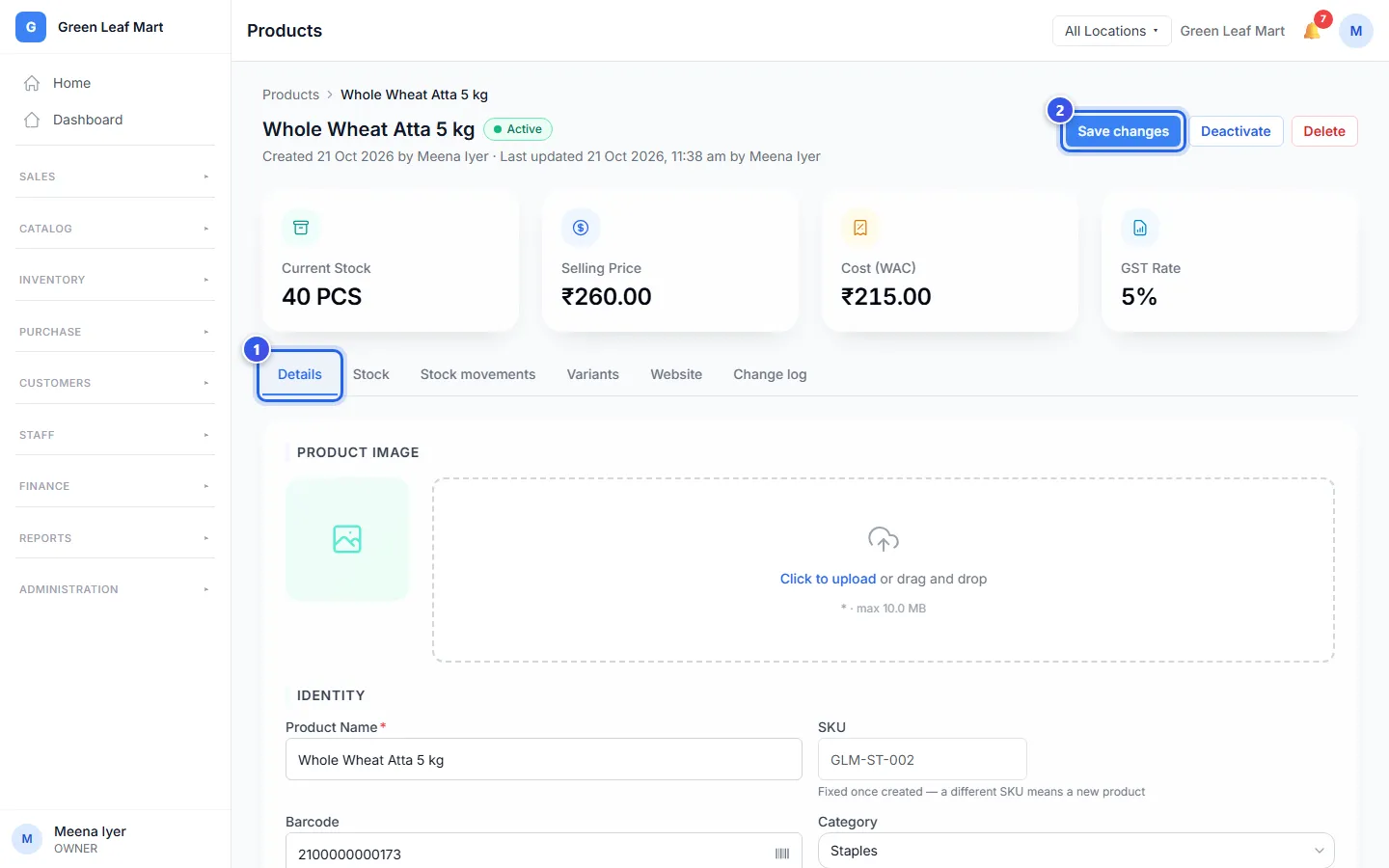Open the Stock movements tab
The width and height of the screenshot is (1389, 868).
pyautogui.click(x=477, y=374)
